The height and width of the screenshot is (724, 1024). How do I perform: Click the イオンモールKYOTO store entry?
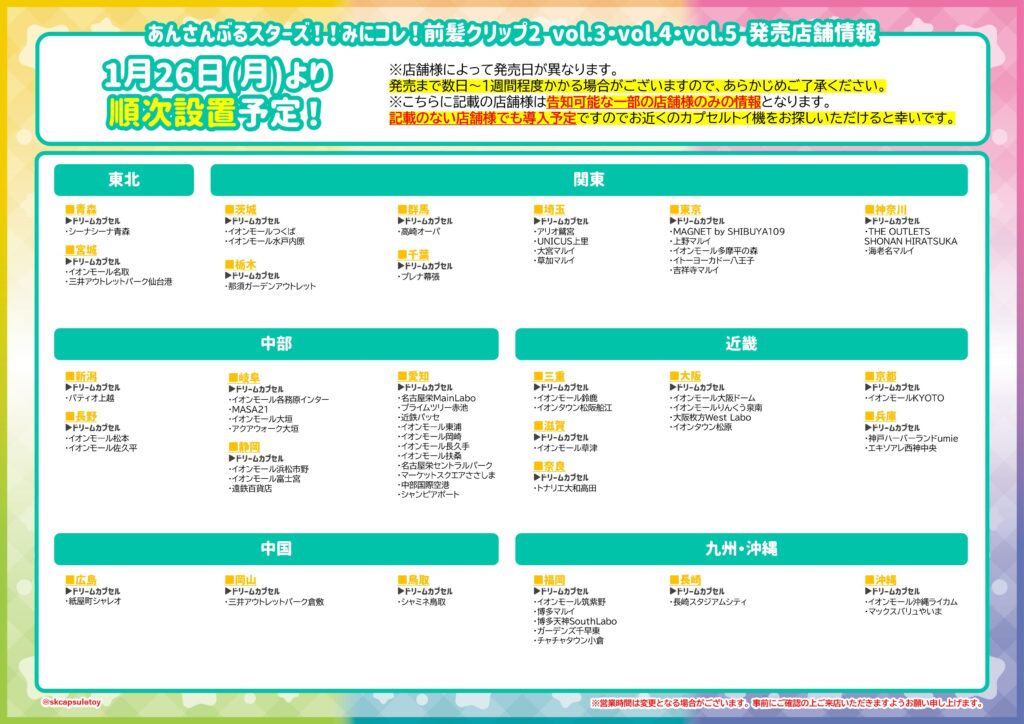point(906,398)
